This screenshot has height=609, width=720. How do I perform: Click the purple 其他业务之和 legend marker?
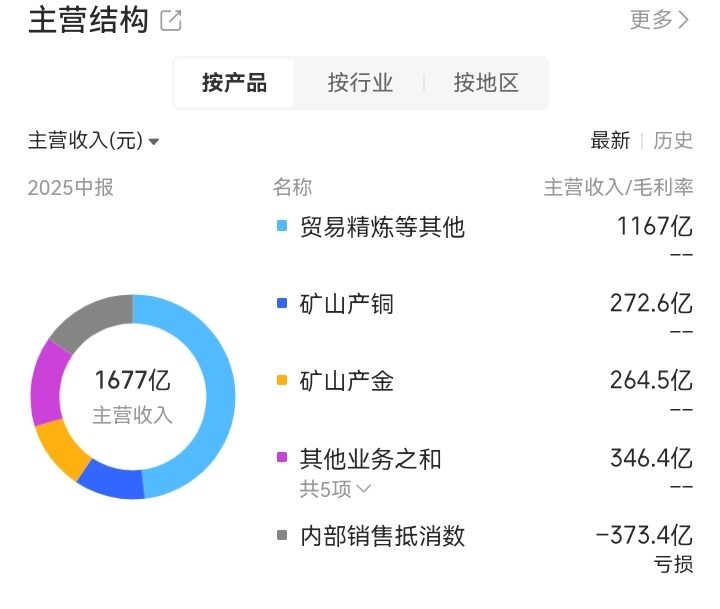pos(282,457)
